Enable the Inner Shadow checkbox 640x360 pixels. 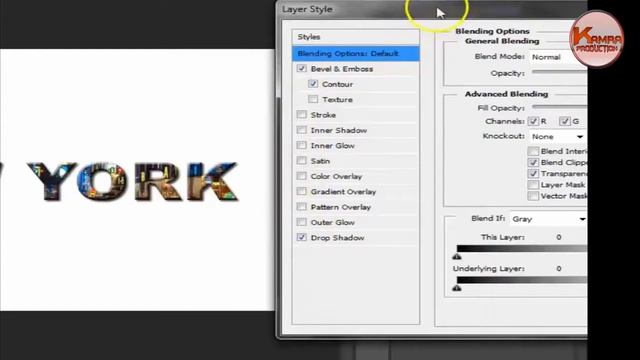(302, 130)
